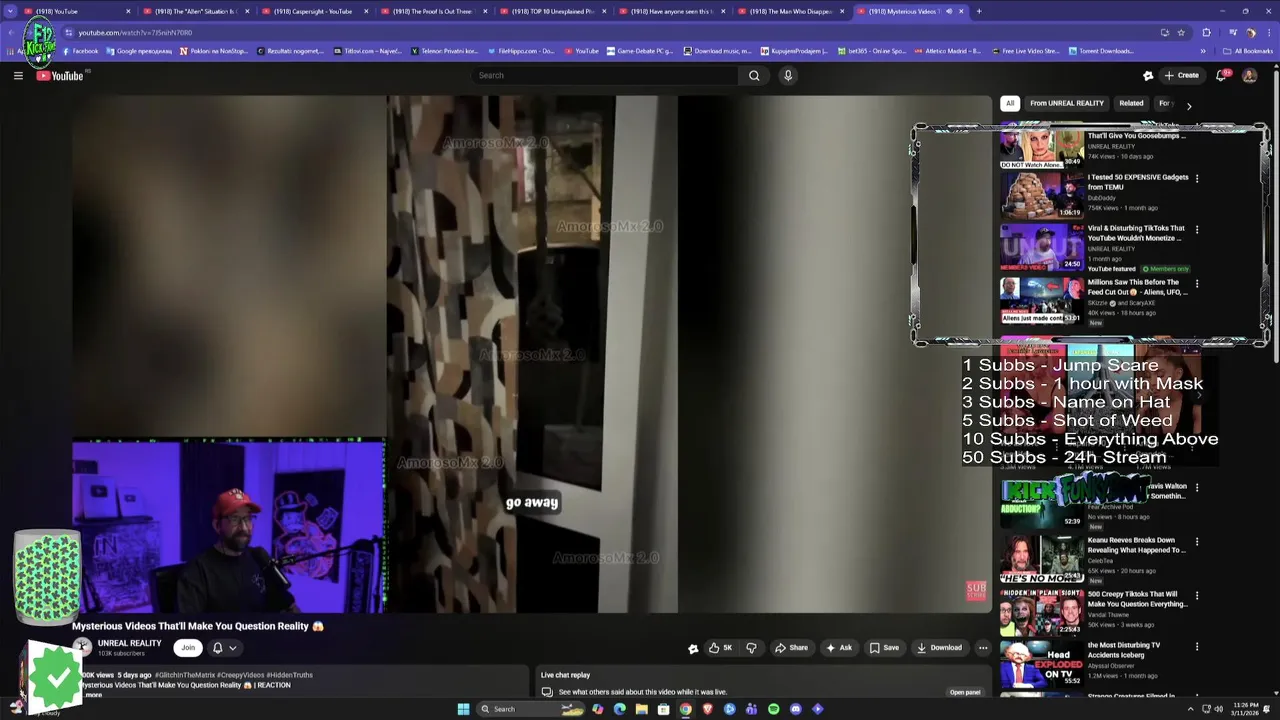1280x720 pixels.
Task: Open the UNREAL REALITY channel name
Action: [x=129, y=643]
